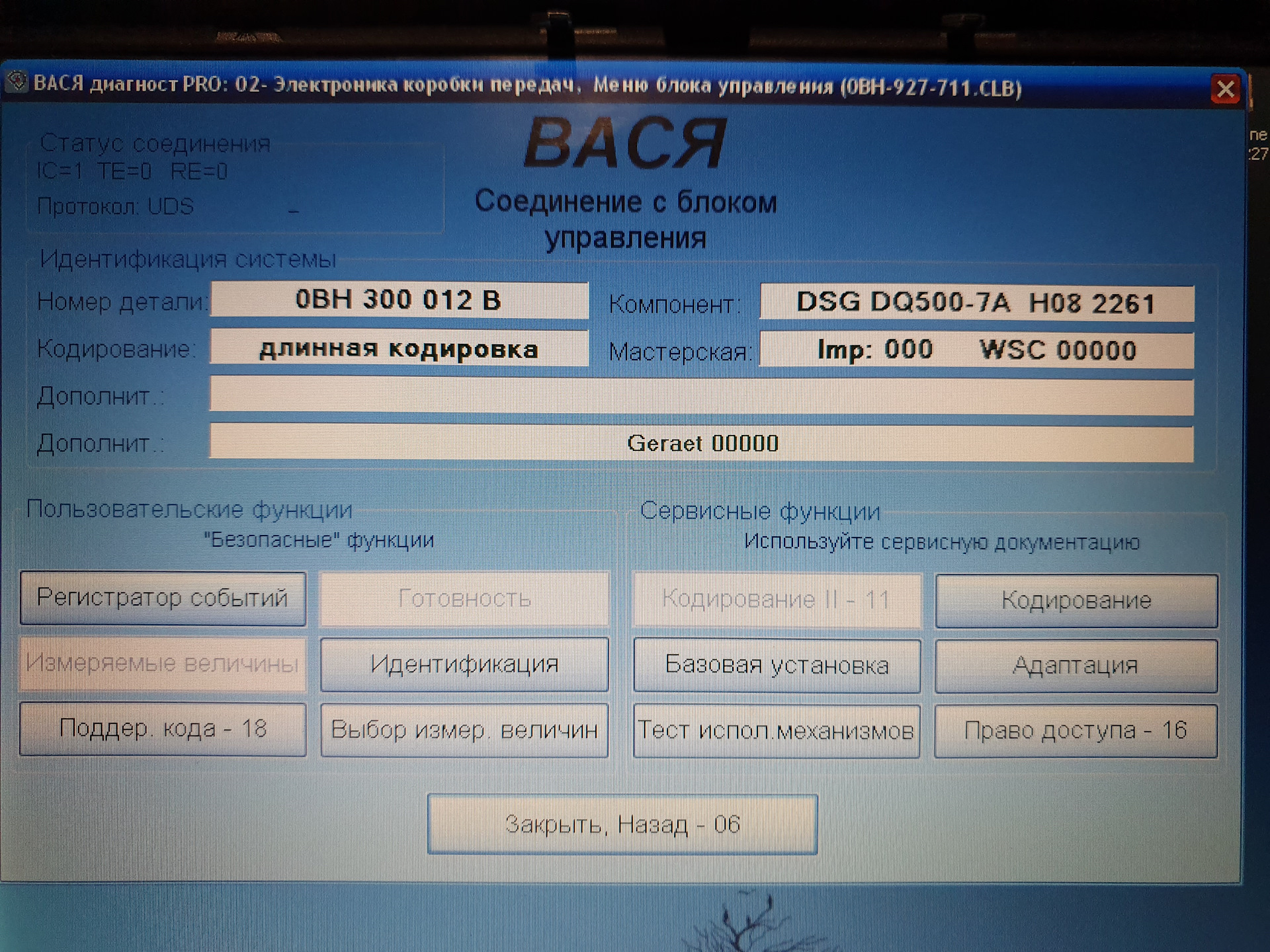1270x952 pixels.
Task: Click Используйте сервисную документацию text
Action: pos(942,542)
